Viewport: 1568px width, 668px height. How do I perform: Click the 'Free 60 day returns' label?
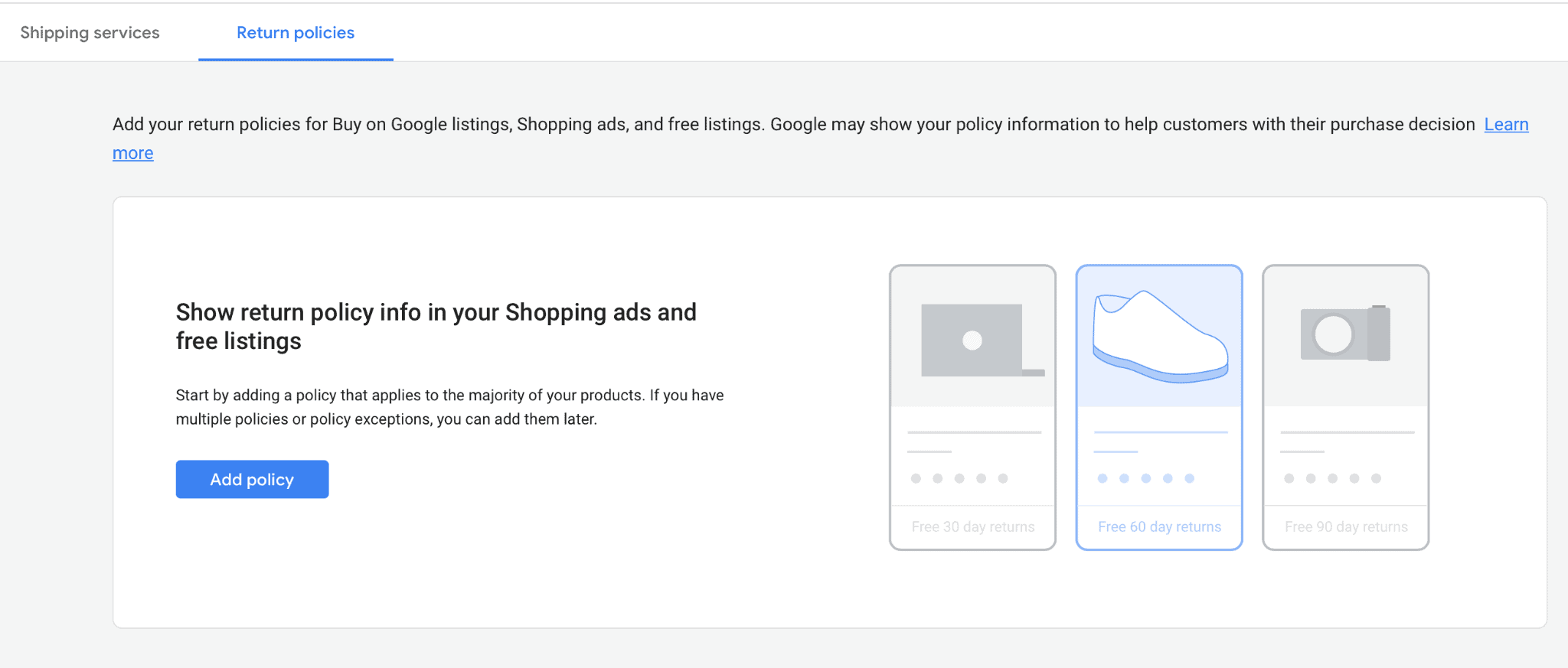(1159, 526)
